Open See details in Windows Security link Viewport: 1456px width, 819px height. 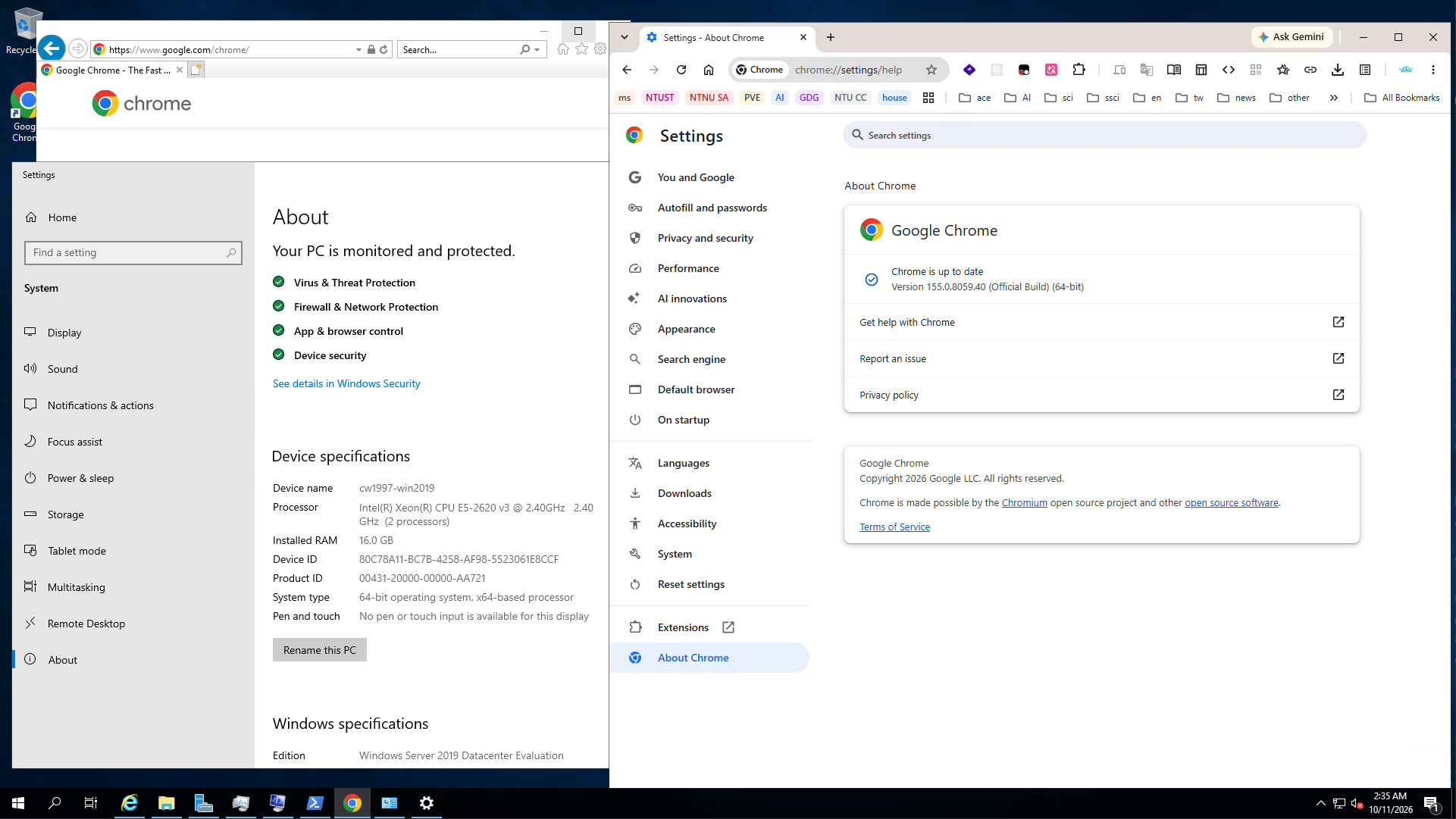tap(346, 384)
